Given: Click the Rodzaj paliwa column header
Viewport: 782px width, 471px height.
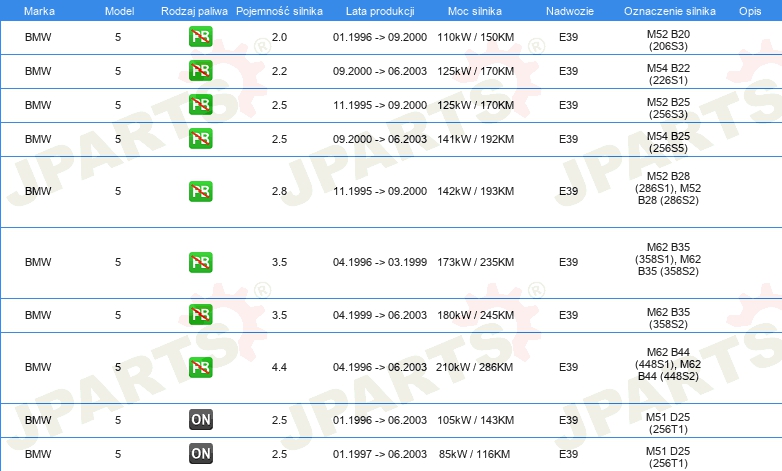Looking at the screenshot, I should tap(194, 11).
